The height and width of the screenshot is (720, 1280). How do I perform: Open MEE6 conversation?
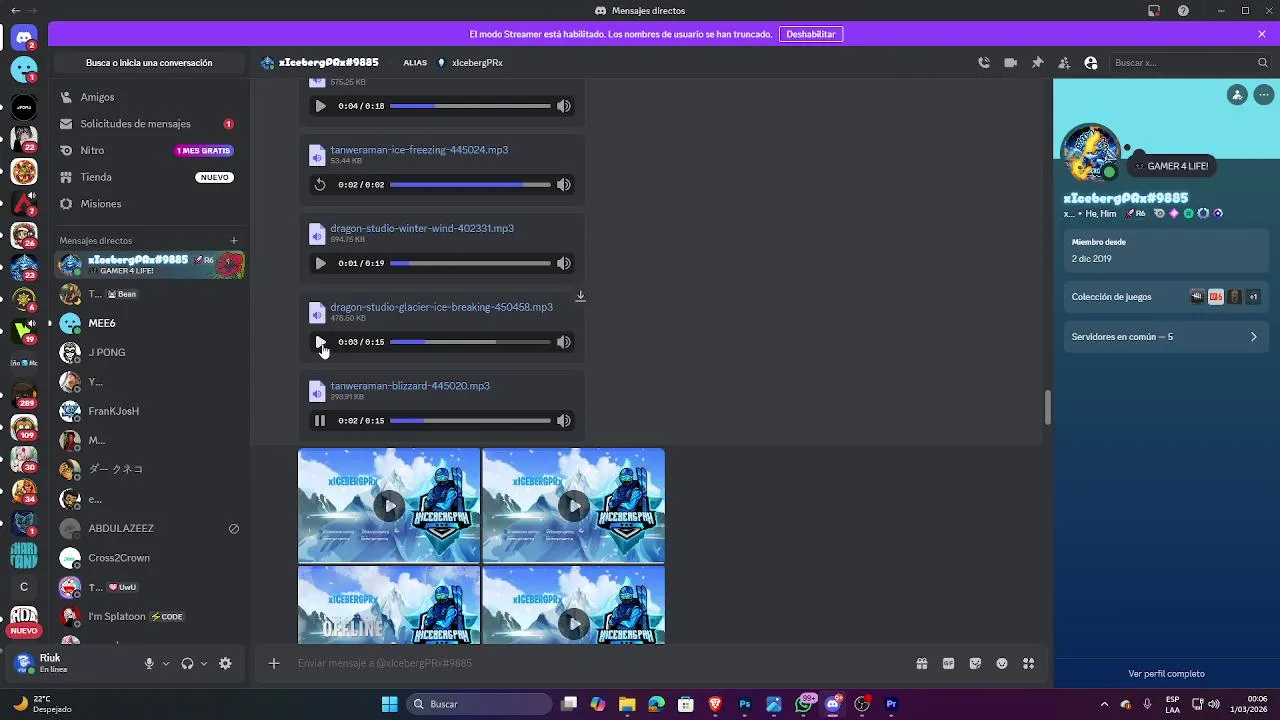(150, 323)
